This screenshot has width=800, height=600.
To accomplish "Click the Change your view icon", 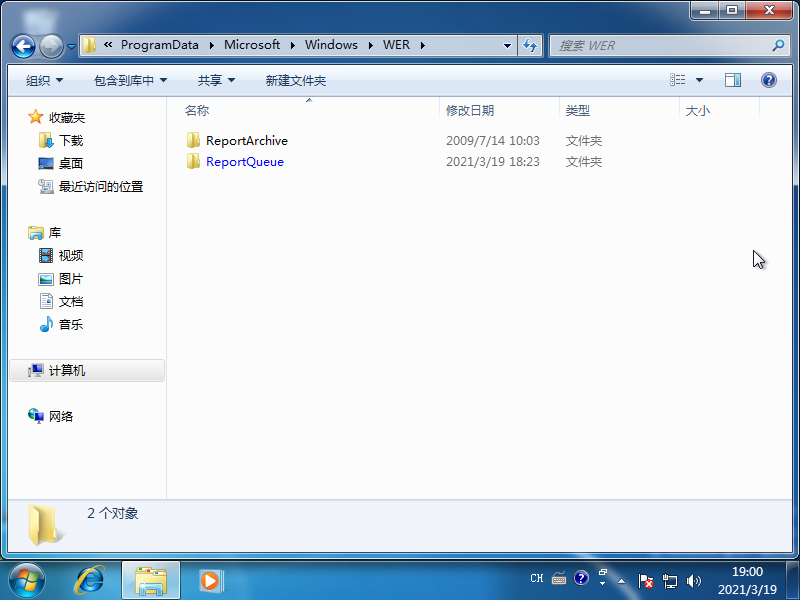I will pos(676,80).
